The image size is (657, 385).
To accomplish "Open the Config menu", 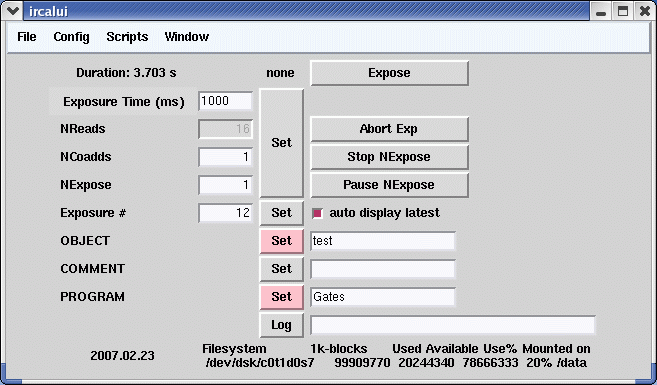I will (x=71, y=37).
